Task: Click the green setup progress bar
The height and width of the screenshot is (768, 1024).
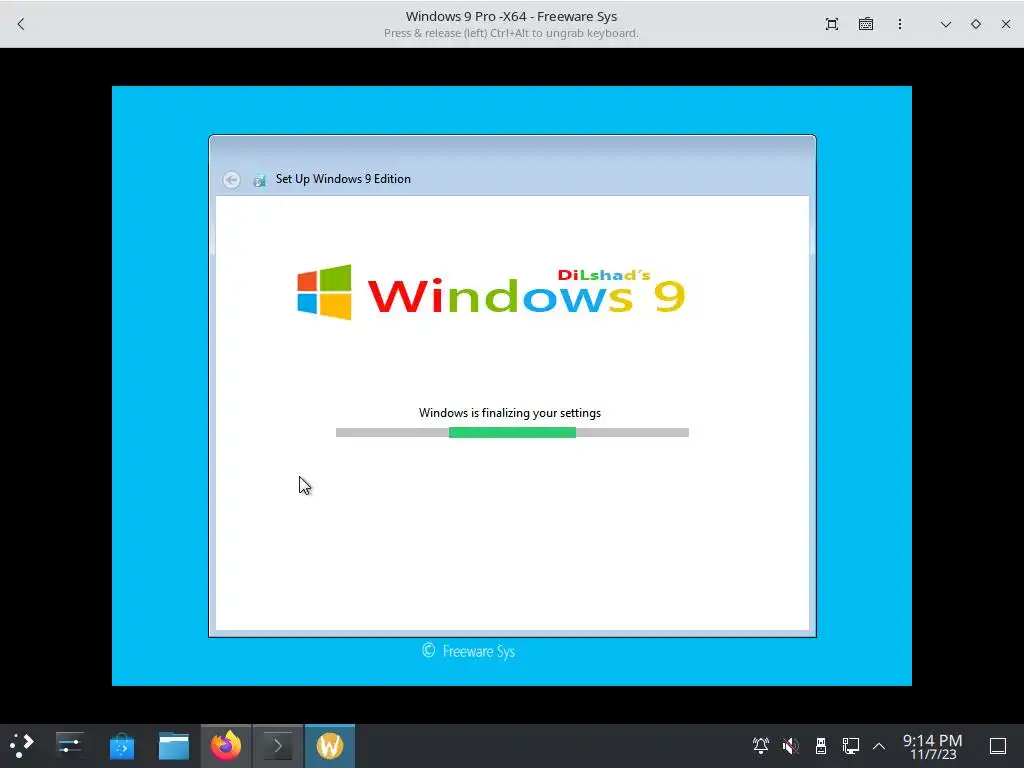Action: point(512,432)
